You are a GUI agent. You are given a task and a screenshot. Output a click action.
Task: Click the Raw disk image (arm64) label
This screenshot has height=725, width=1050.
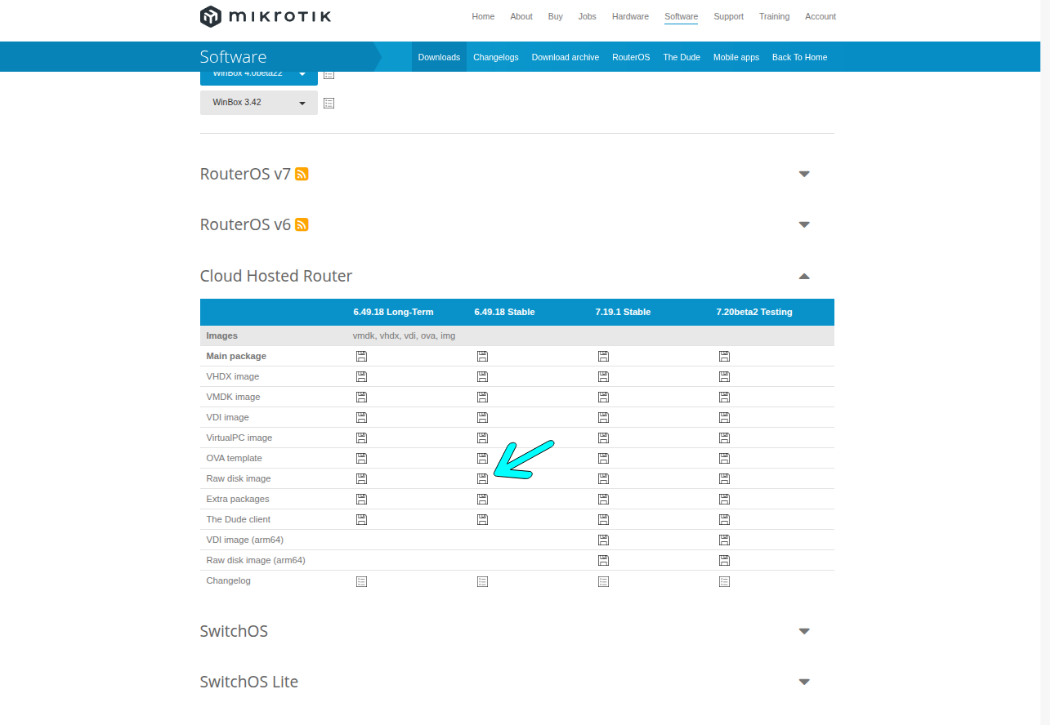point(256,560)
